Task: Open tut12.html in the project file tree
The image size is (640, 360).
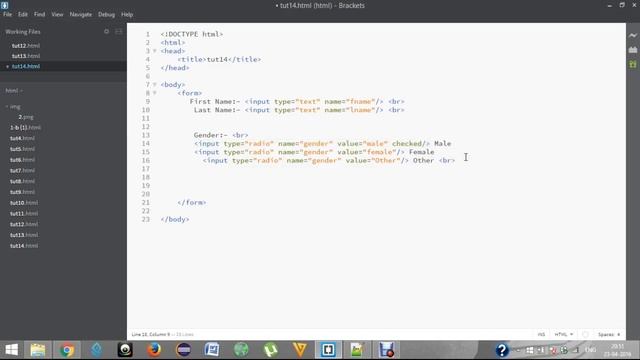Action: 24,224
